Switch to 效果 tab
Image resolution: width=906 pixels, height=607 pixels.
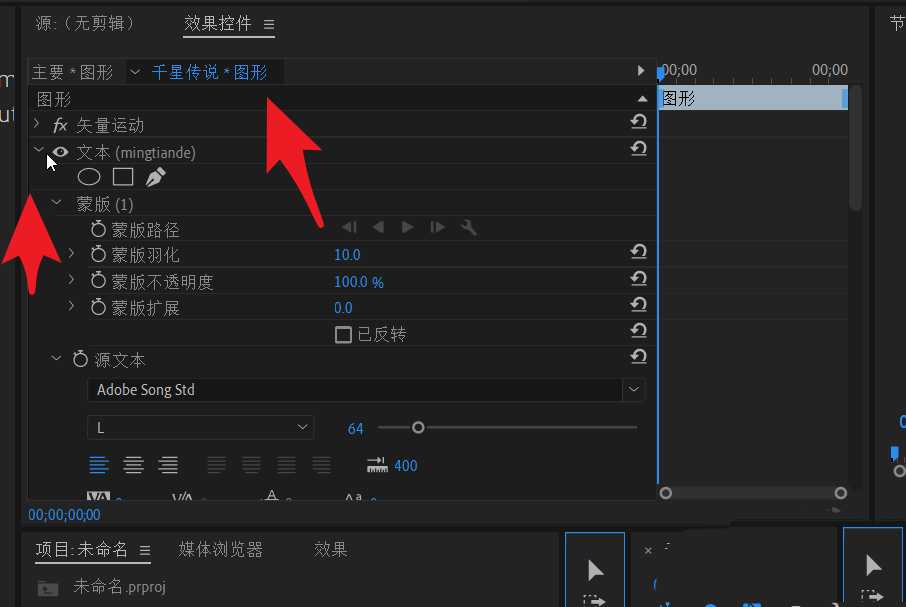pos(331,549)
